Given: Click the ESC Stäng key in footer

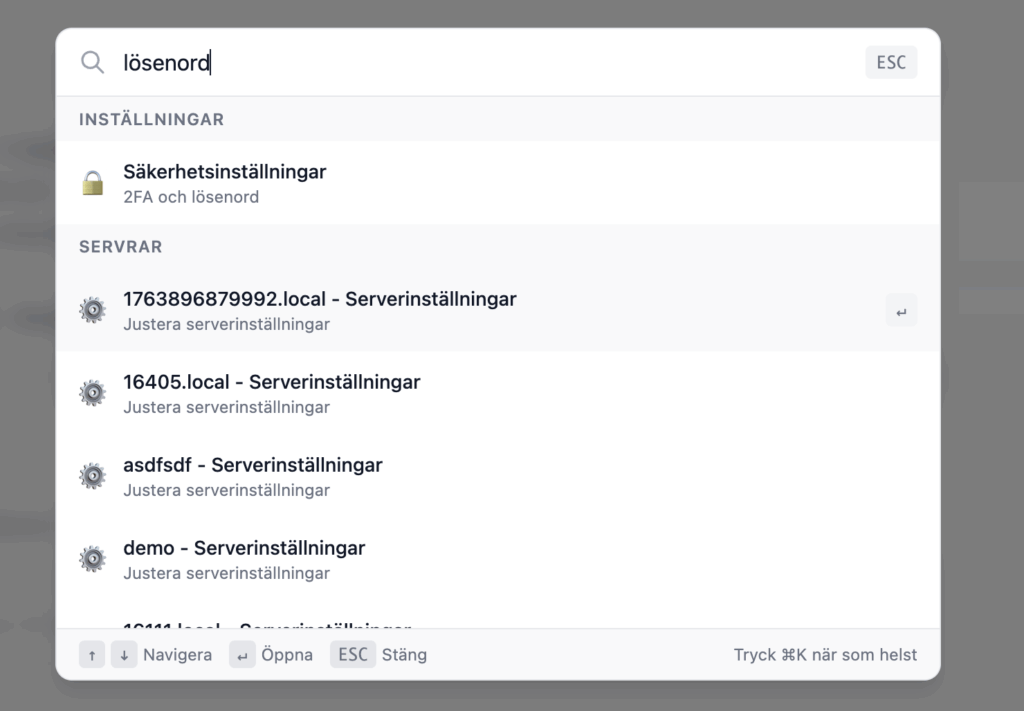Looking at the screenshot, I should (353, 655).
